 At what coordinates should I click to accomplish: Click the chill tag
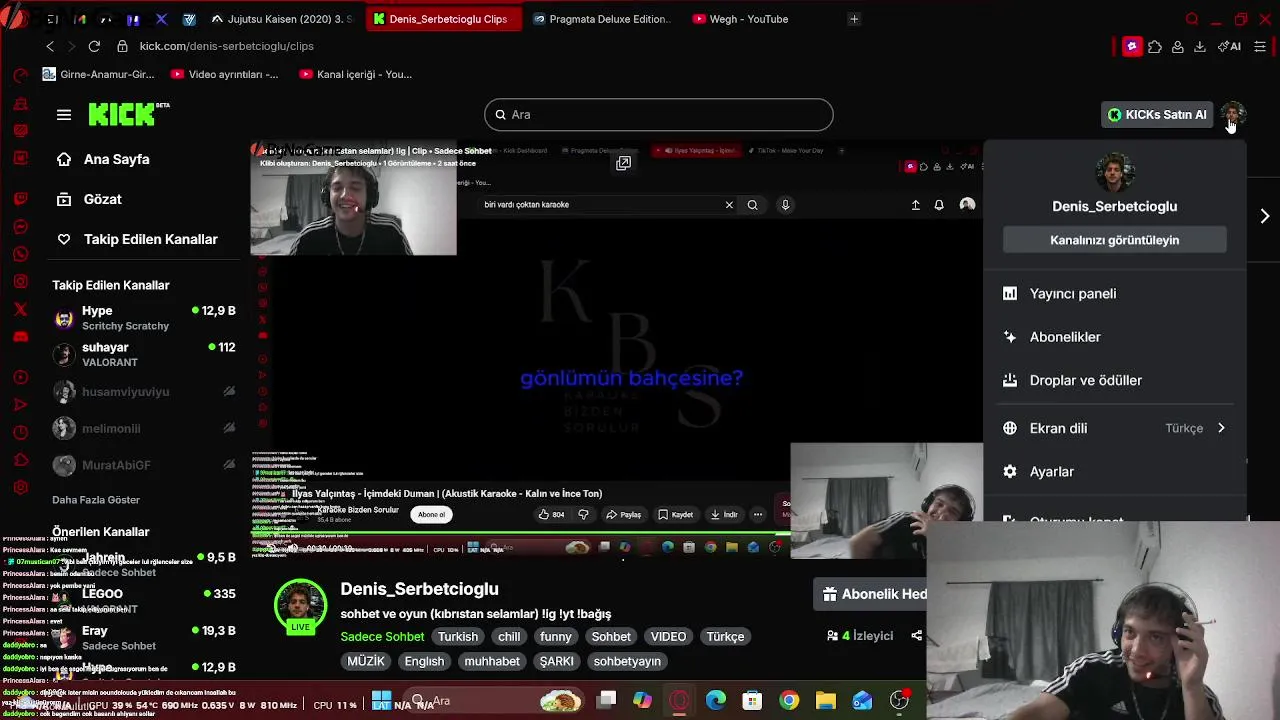[x=509, y=636]
